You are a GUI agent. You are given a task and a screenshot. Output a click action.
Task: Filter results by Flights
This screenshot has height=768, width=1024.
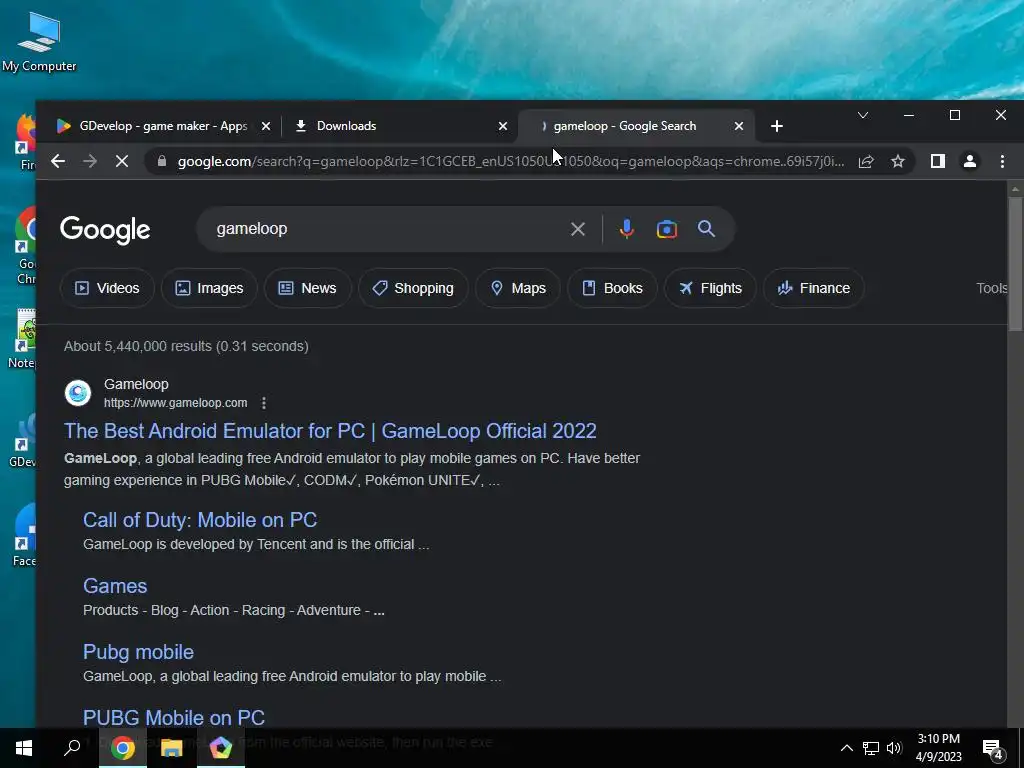[711, 288]
